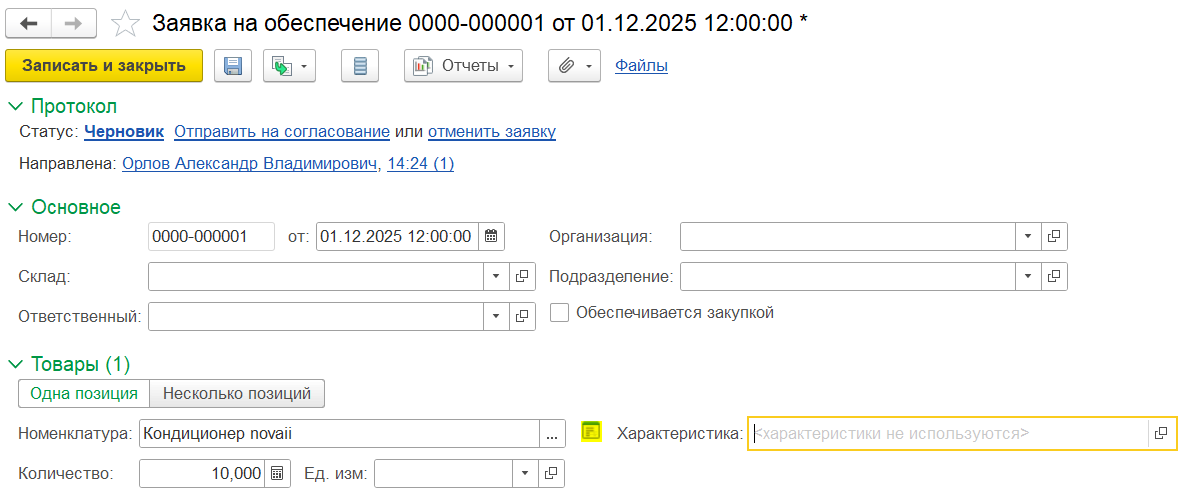Open the Подразделение dropdown list
Viewport: 1184px width, 494px height.
pyautogui.click(x=1028, y=276)
